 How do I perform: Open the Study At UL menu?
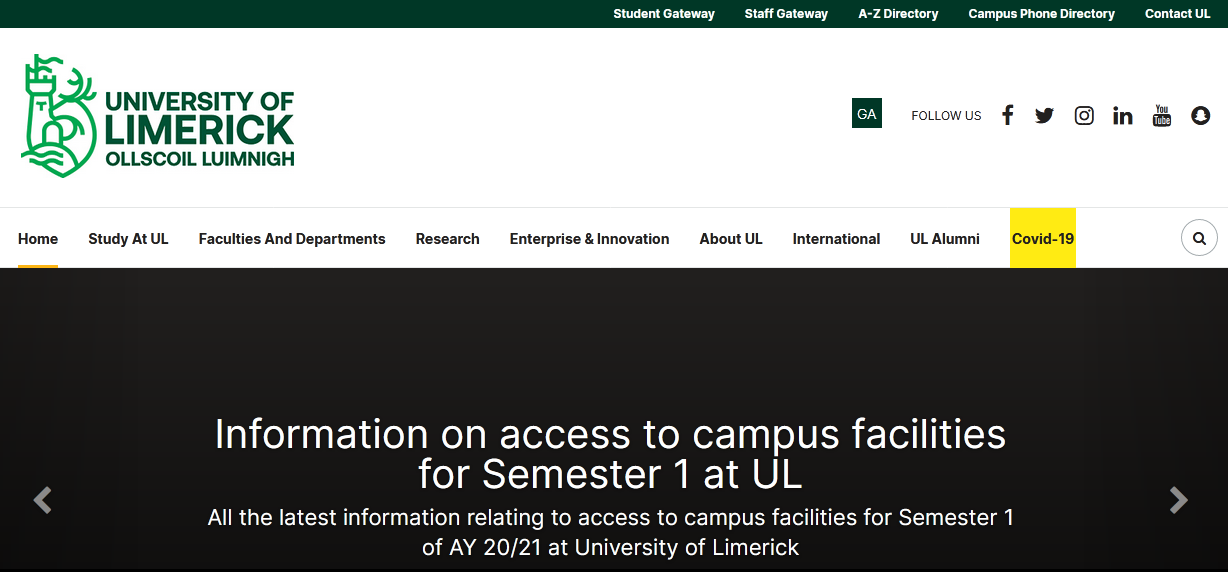pos(128,239)
